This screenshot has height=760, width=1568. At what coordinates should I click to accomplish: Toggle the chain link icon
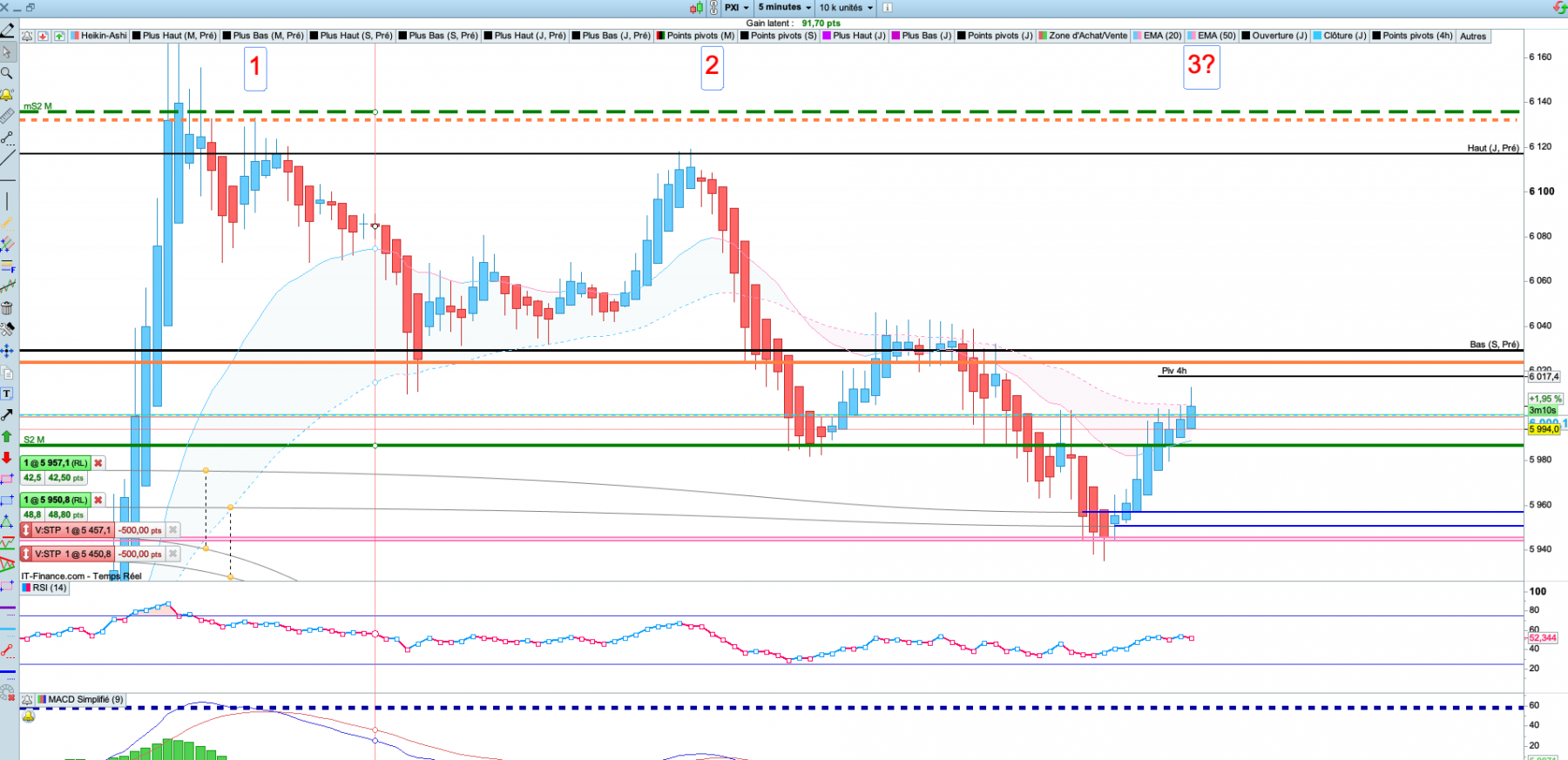pyautogui.click(x=713, y=8)
